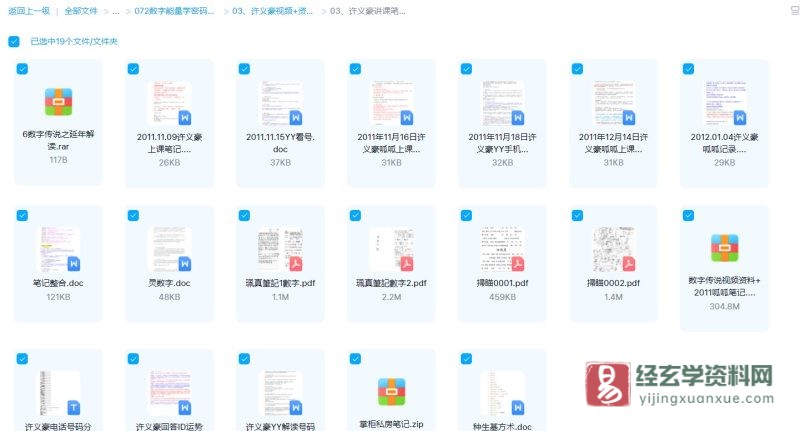
Task: Open the 掌柜私房笔记.zip archive icon
Action: pyautogui.click(x=391, y=392)
